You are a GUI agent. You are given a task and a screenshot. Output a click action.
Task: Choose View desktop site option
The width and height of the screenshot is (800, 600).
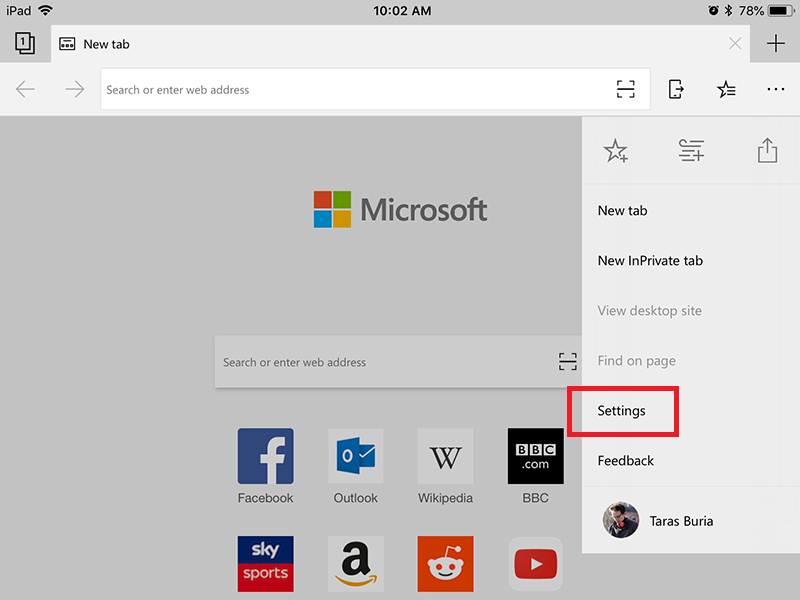(x=691, y=311)
